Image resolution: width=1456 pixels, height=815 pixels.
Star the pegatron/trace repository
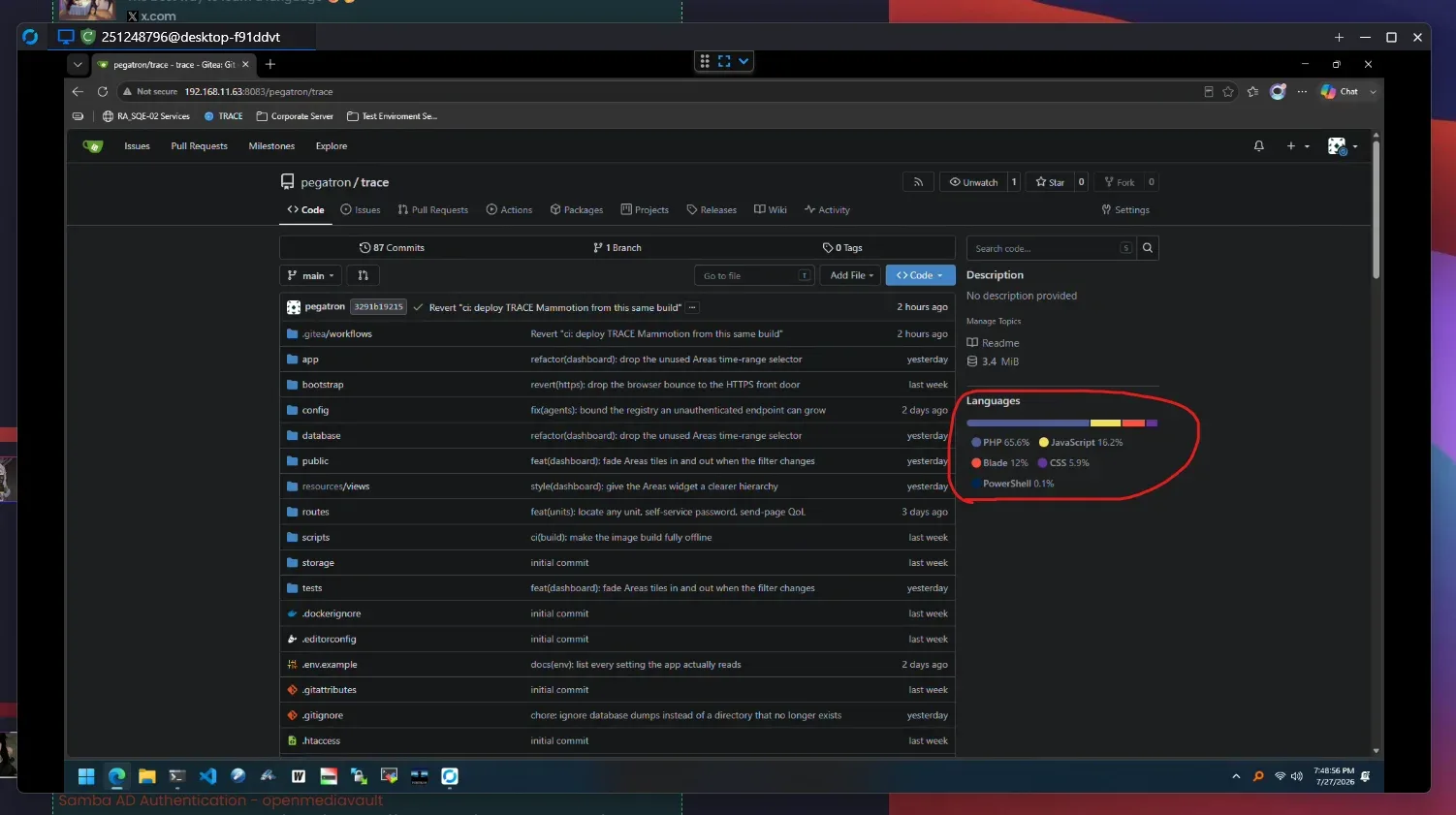pos(1050,182)
